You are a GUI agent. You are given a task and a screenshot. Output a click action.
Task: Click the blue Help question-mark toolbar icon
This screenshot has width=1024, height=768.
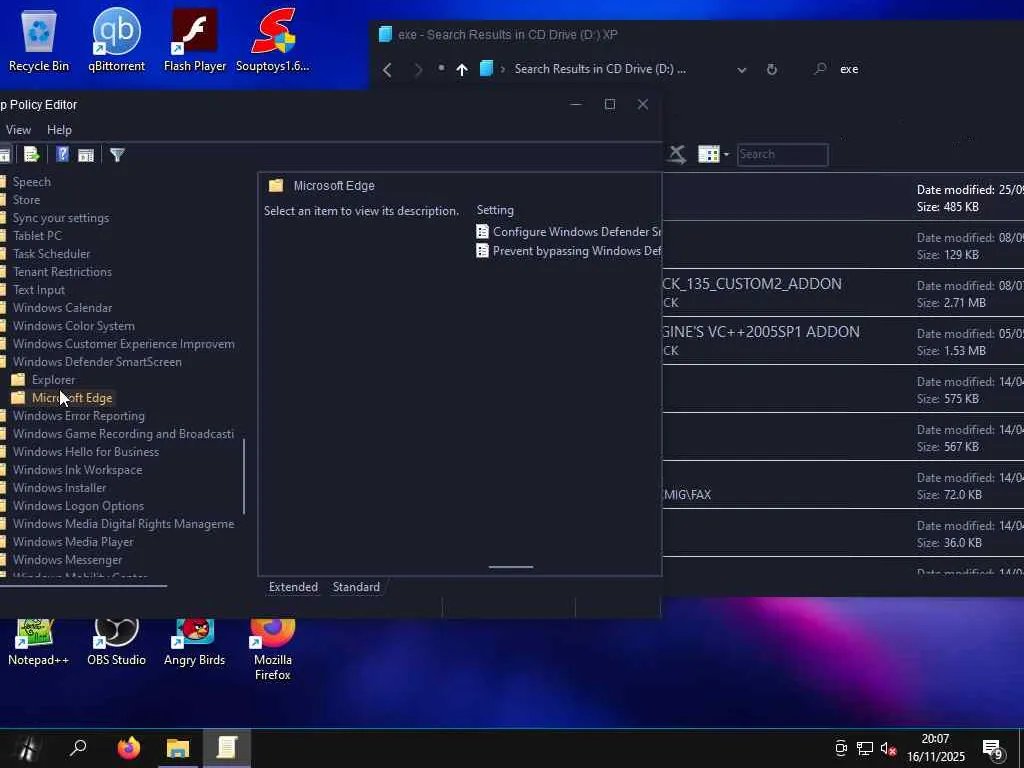pyautogui.click(x=62, y=155)
